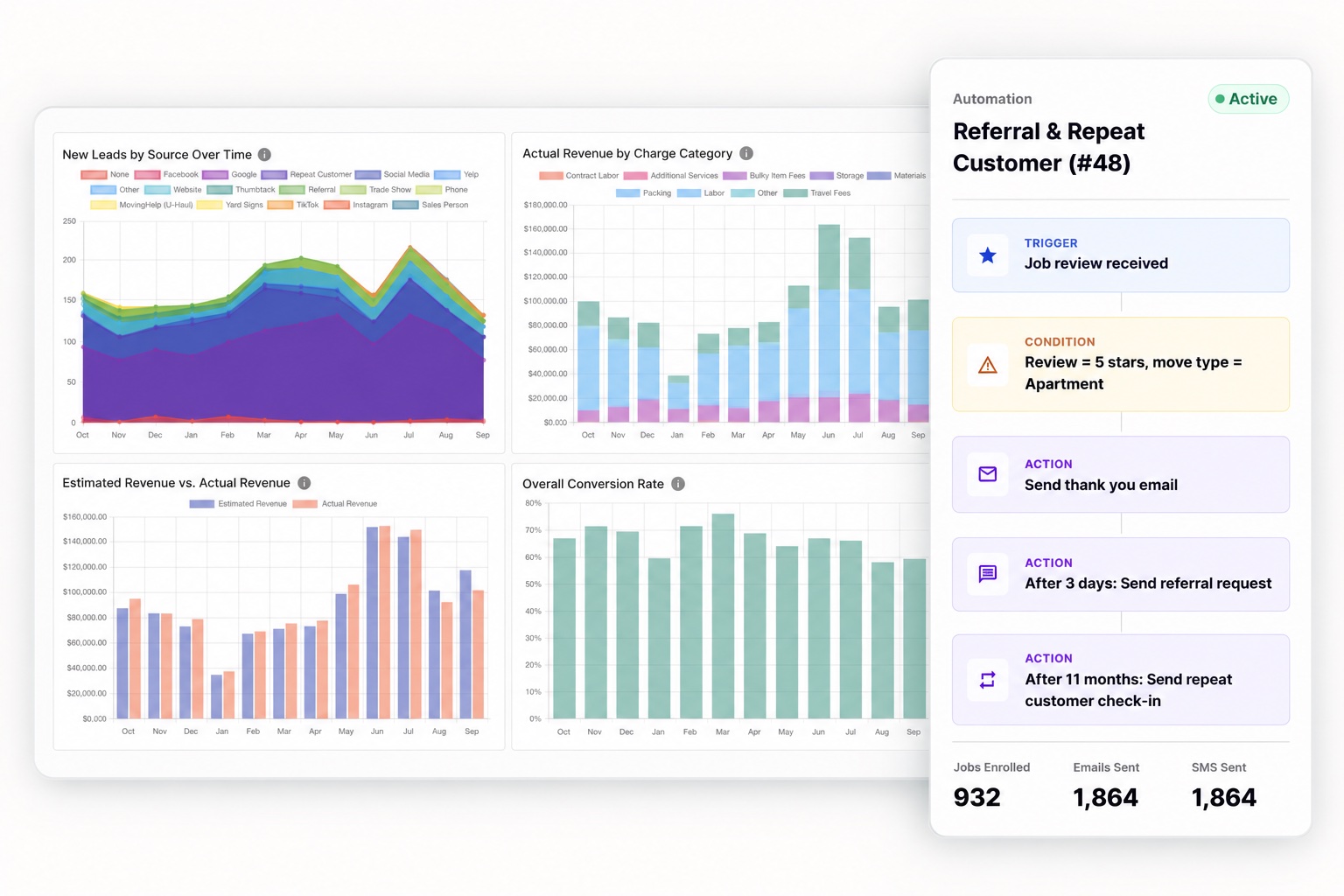Click the info icon beside New Leads by Source

pos(264,155)
